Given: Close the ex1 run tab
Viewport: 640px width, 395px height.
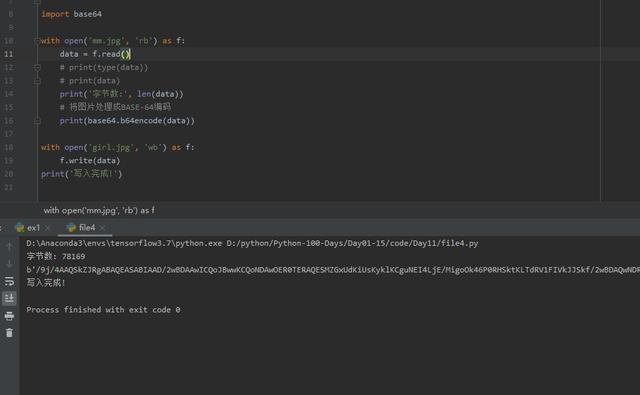Looking at the screenshot, I should (47, 228).
